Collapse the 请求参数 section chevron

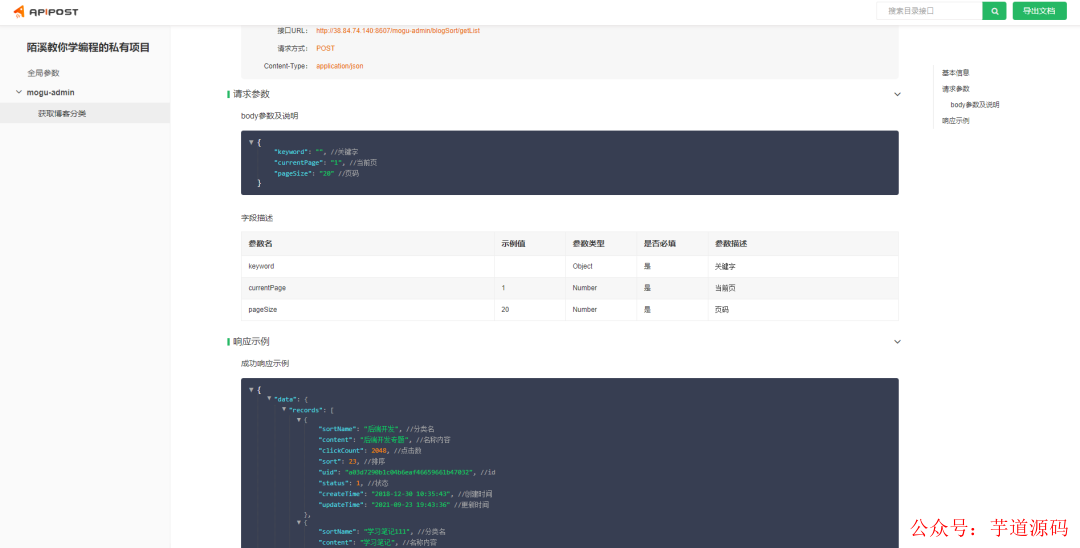(x=897, y=94)
